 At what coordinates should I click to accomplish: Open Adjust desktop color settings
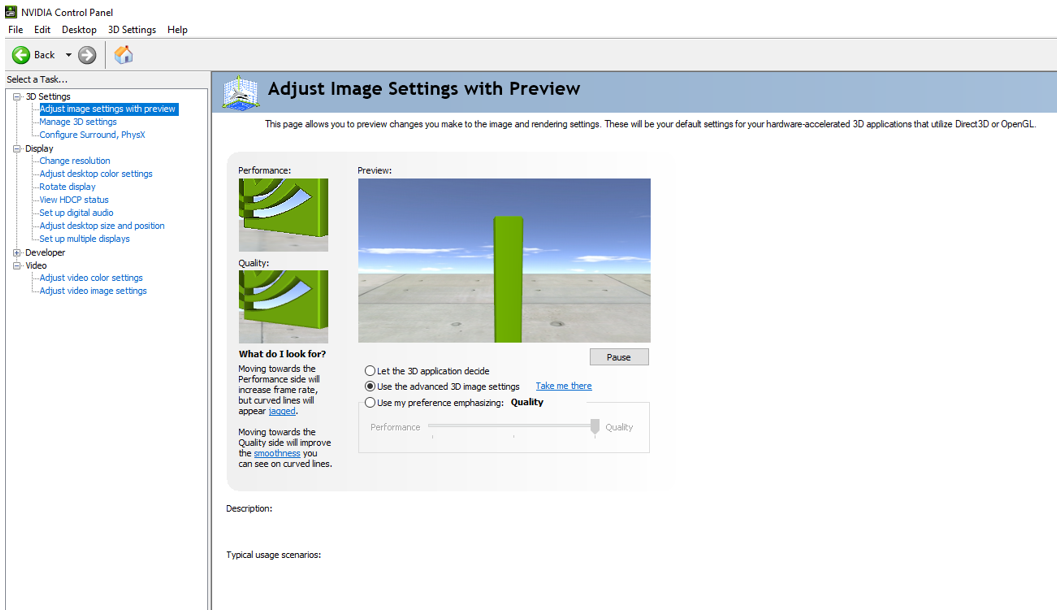tap(96, 174)
